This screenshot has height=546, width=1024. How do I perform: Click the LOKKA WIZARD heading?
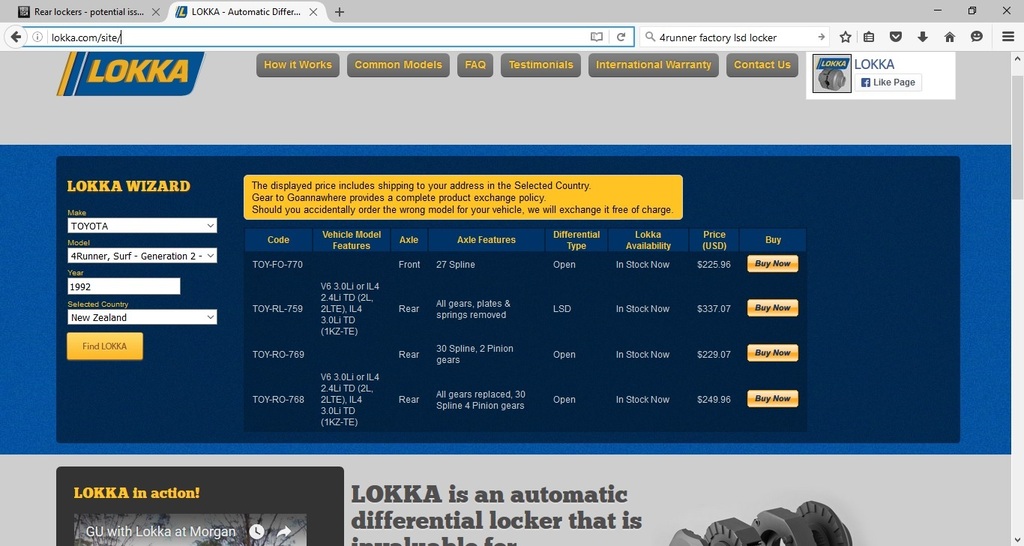[x=129, y=186]
